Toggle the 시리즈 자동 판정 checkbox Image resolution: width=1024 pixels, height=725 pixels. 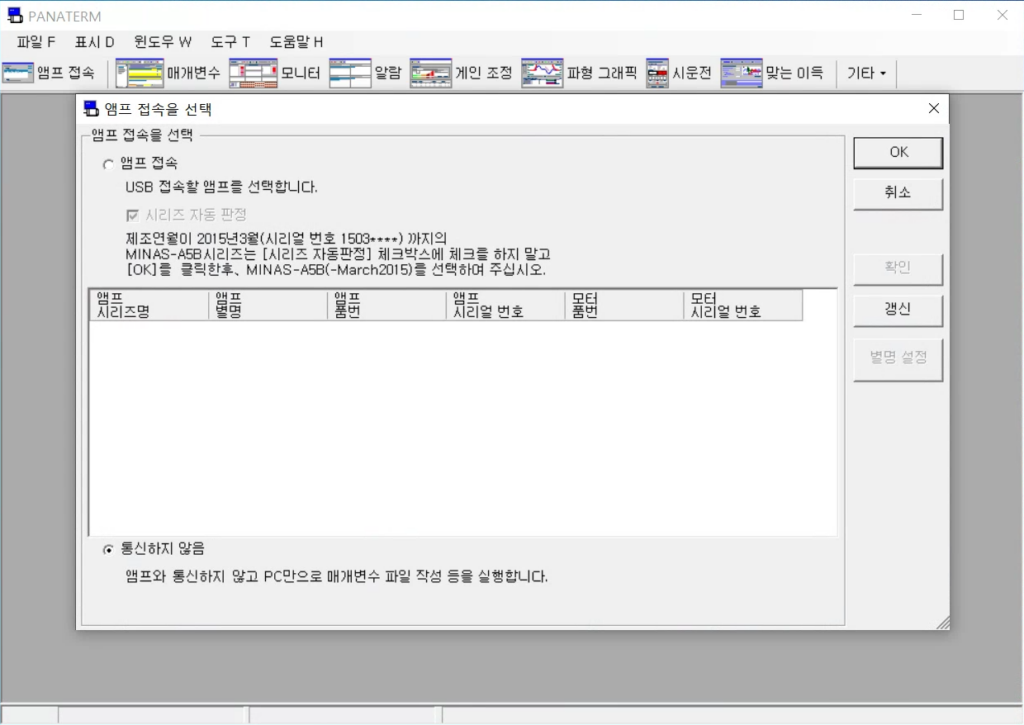[132, 215]
